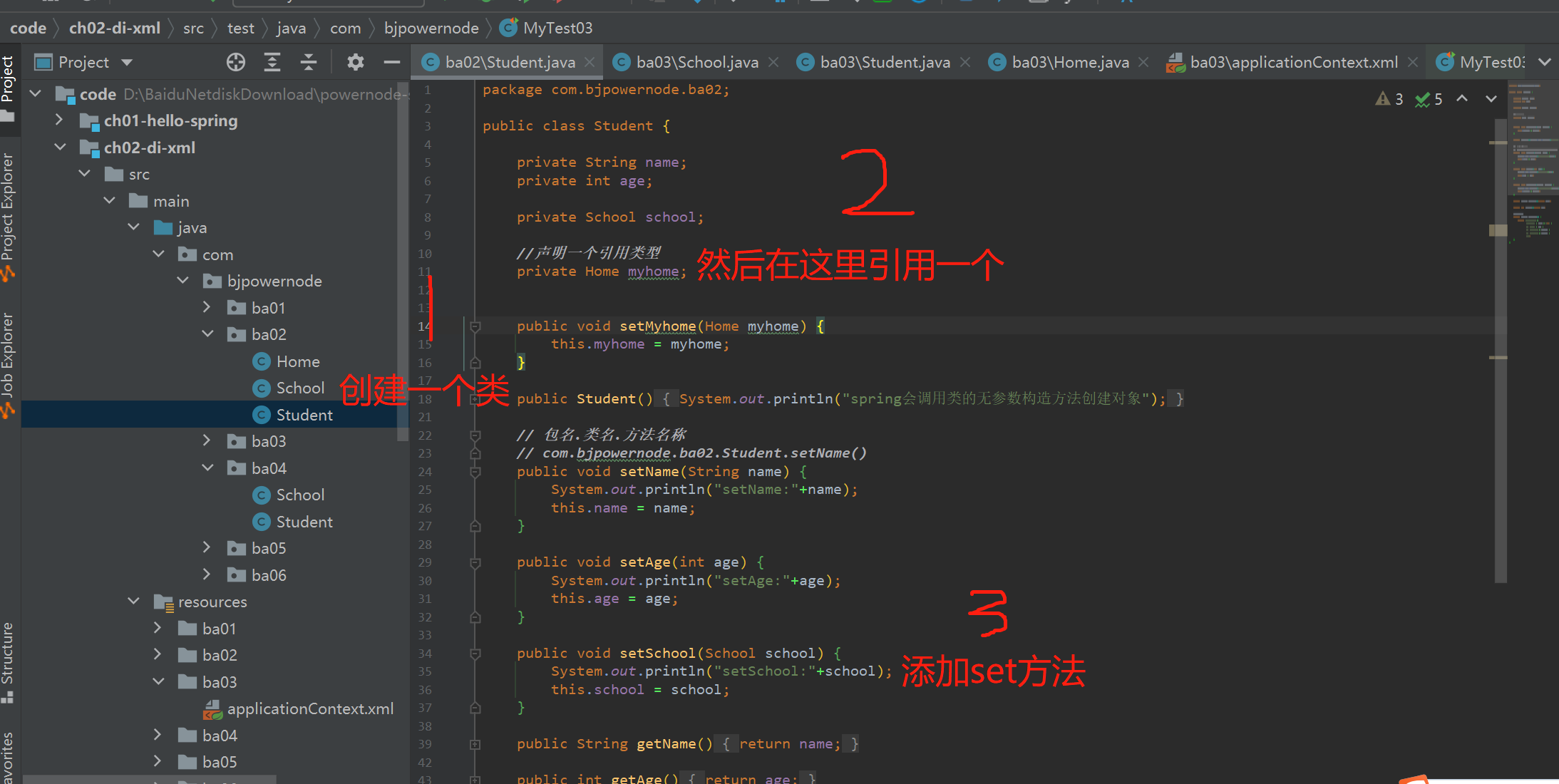Open the Project view dropdown
1559x784 pixels.
point(128,63)
